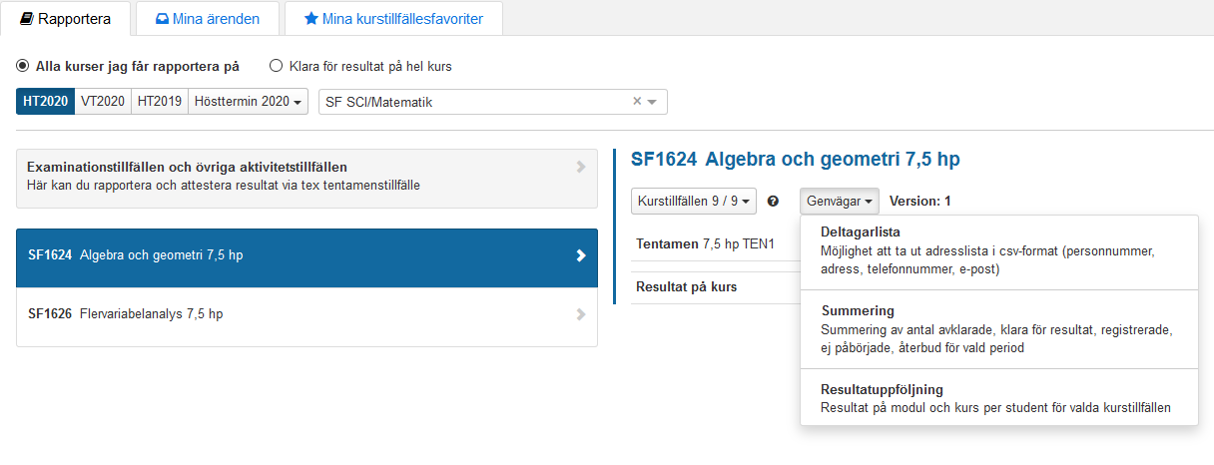1214x465 pixels.
Task: Switch to the Mina ärenden tab
Action: coord(208,18)
